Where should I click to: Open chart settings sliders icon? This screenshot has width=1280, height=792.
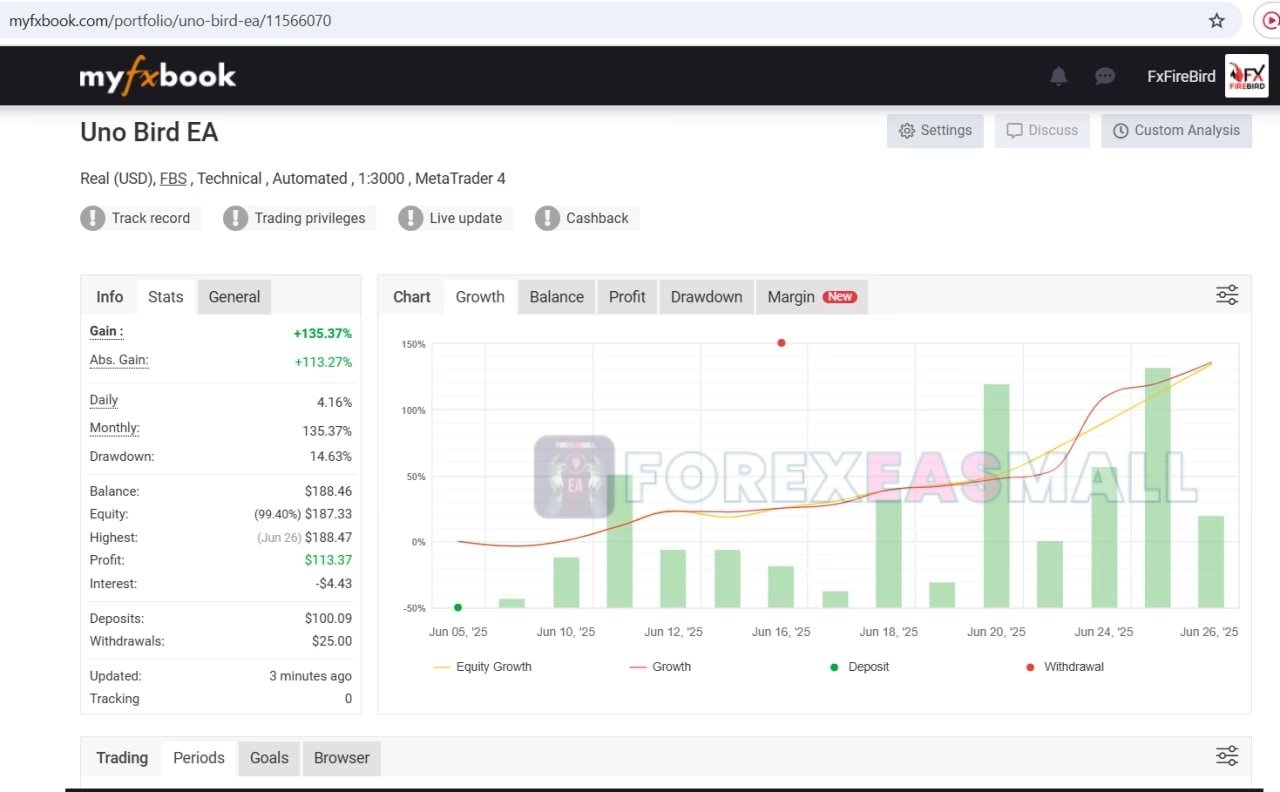[1227, 295]
